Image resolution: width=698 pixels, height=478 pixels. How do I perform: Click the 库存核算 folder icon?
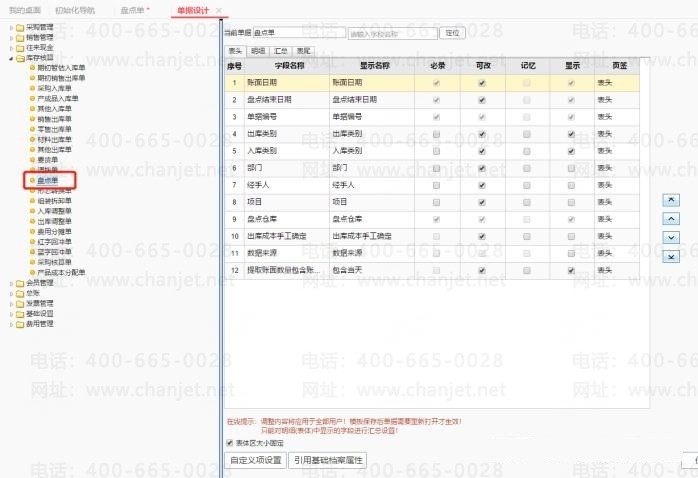click(20, 58)
